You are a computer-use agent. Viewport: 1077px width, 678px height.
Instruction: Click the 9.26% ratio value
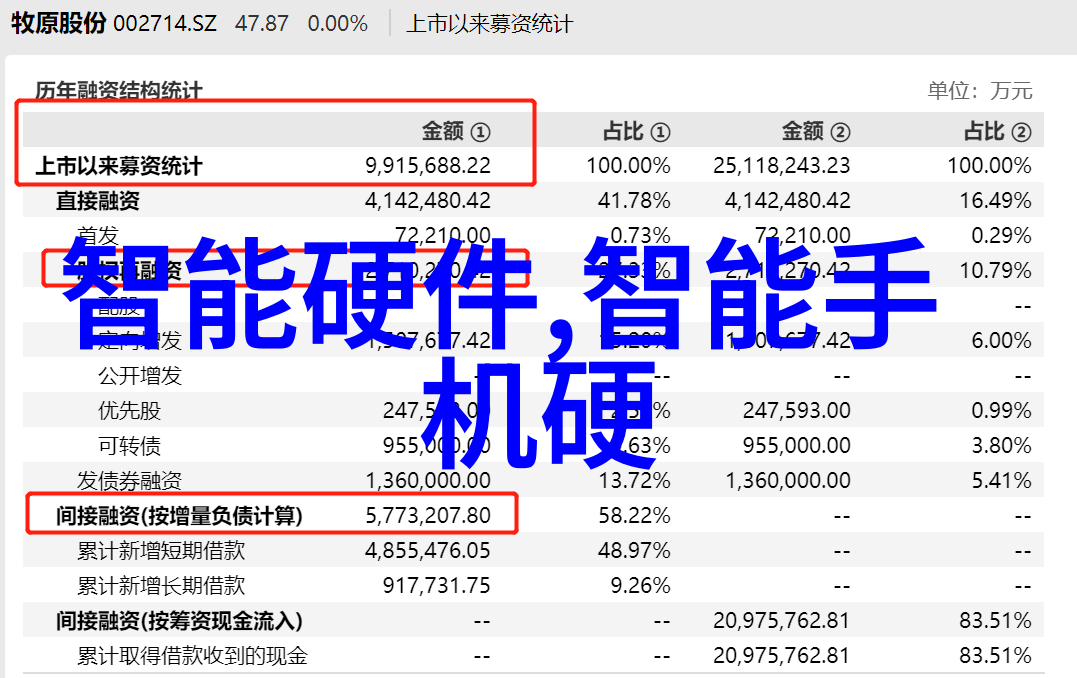pyautogui.click(x=640, y=586)
